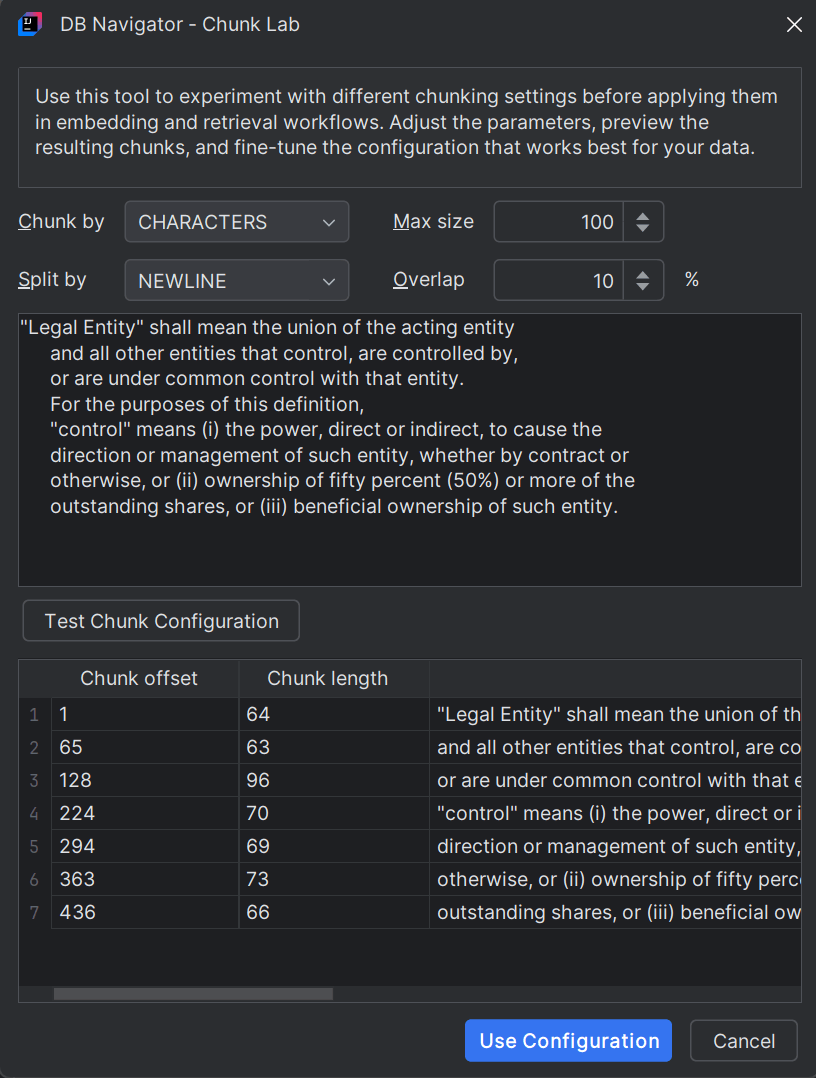Click the chunk length cell 63
The width and height of the screenshot is (816, 1078).
334,747
